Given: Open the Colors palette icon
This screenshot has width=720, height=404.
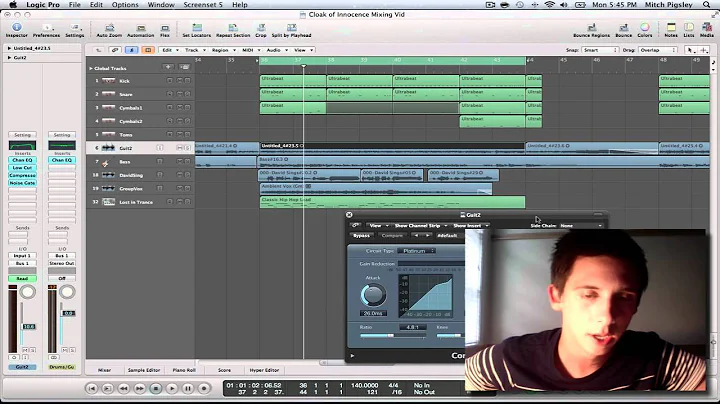Looking at the screenshot, I should 645,28.
